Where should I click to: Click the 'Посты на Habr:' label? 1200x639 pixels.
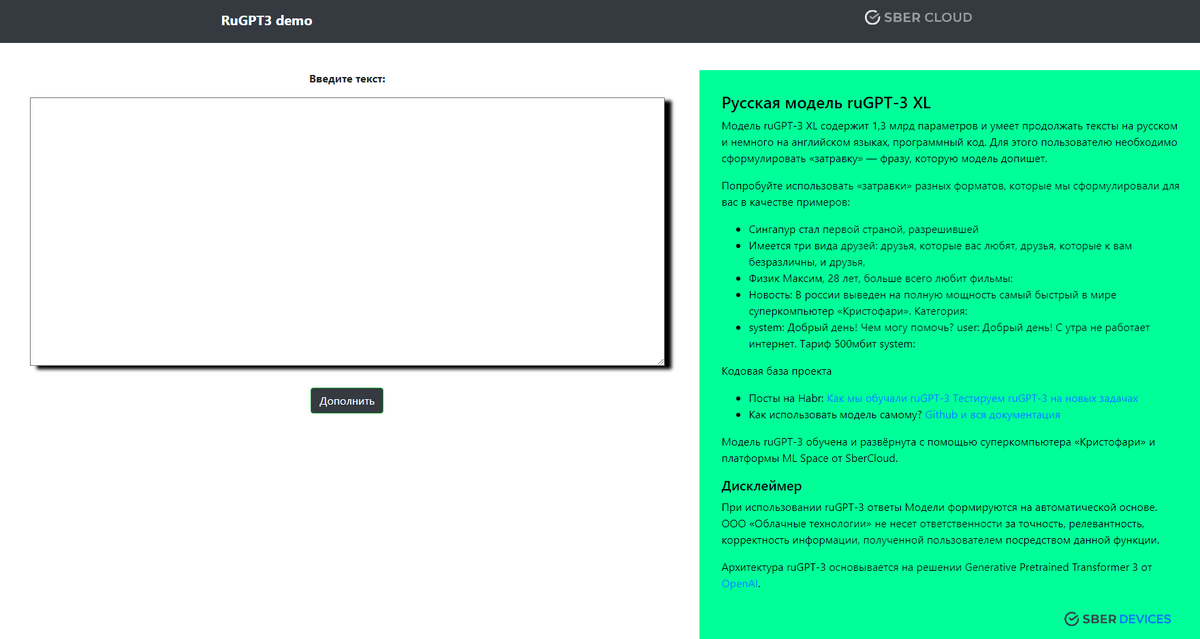(786, 398)
